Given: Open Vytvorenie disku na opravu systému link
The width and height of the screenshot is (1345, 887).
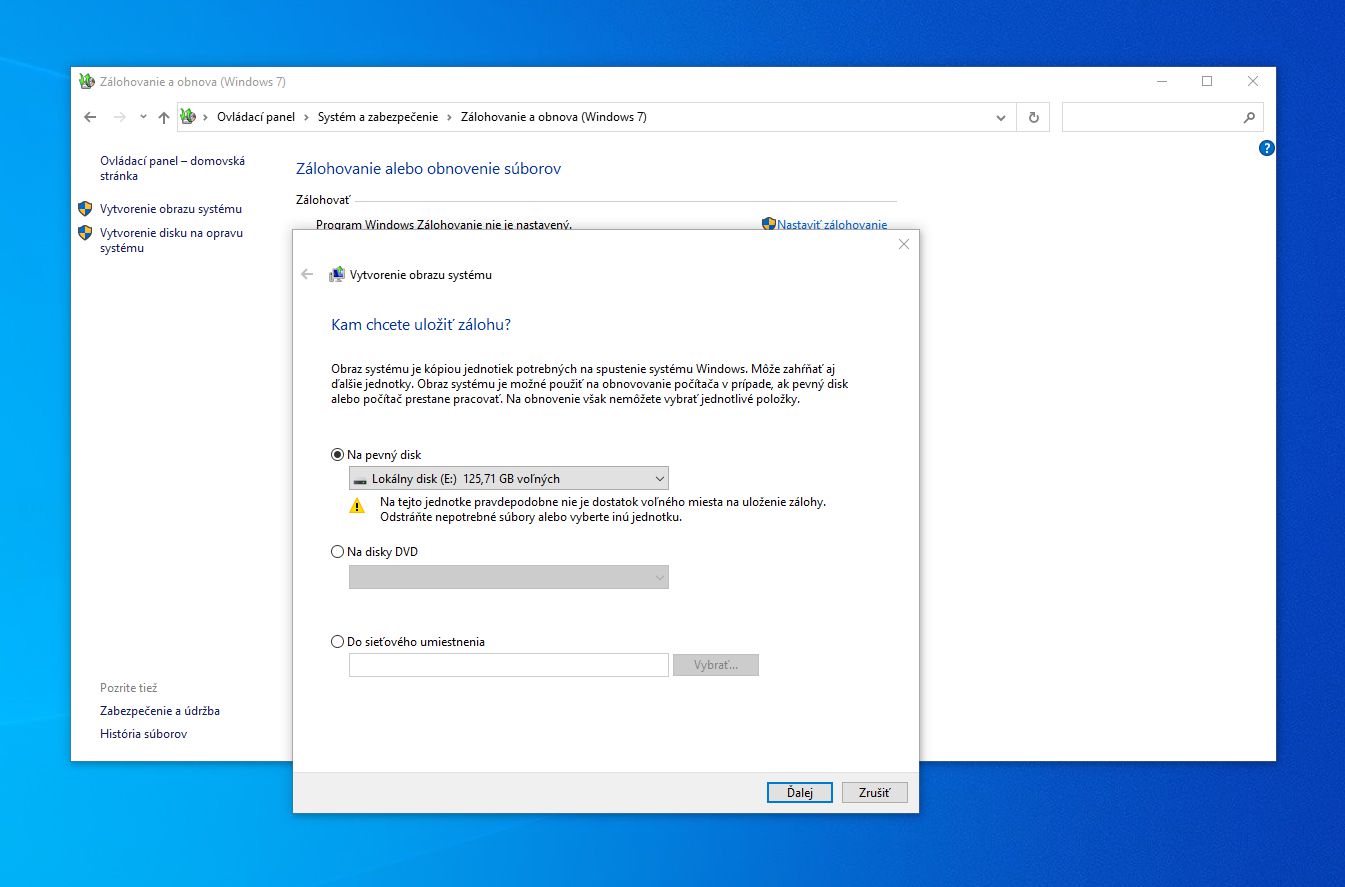Looking at the screenshot, I should point(171,240).
